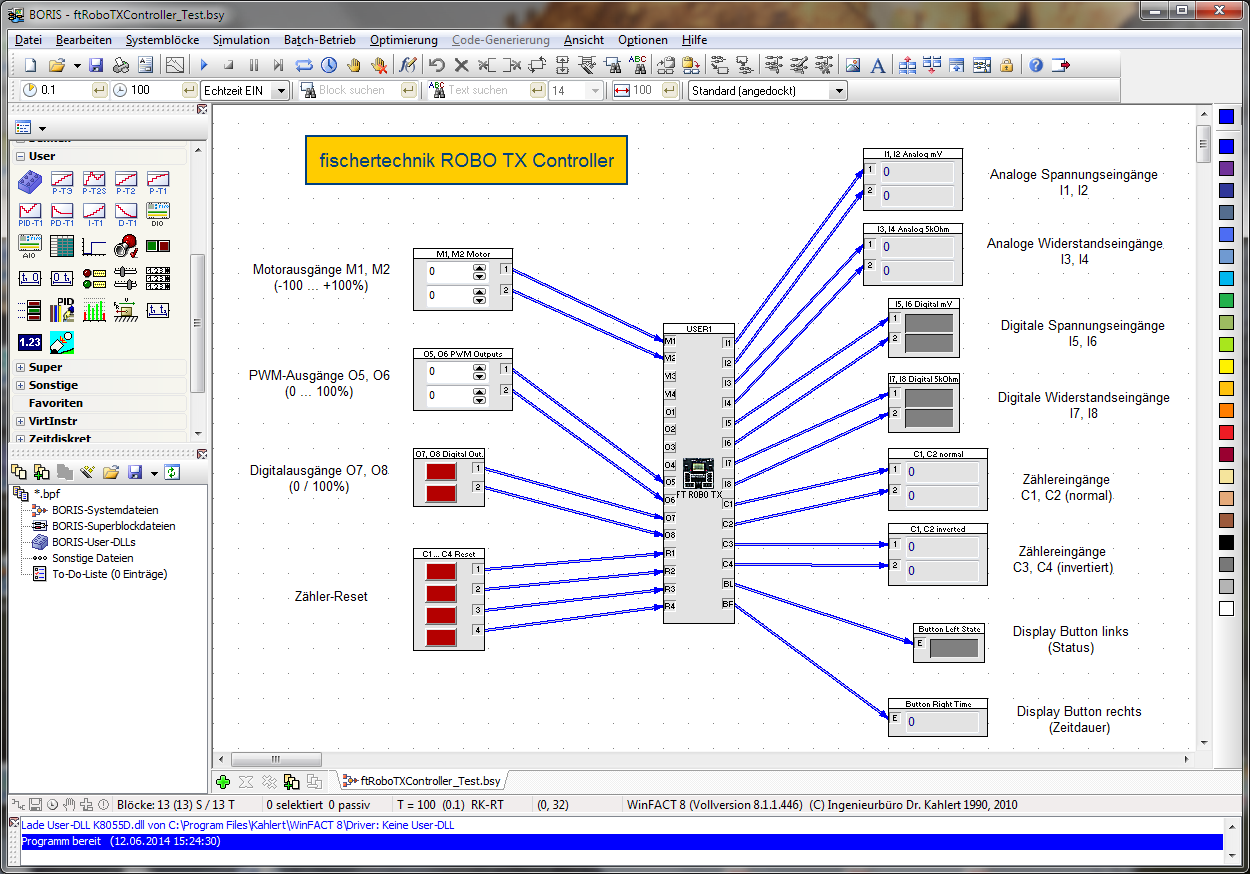Open block library view dropdown arrow
Screen dimensions: 1250x874
pos(42,128)
